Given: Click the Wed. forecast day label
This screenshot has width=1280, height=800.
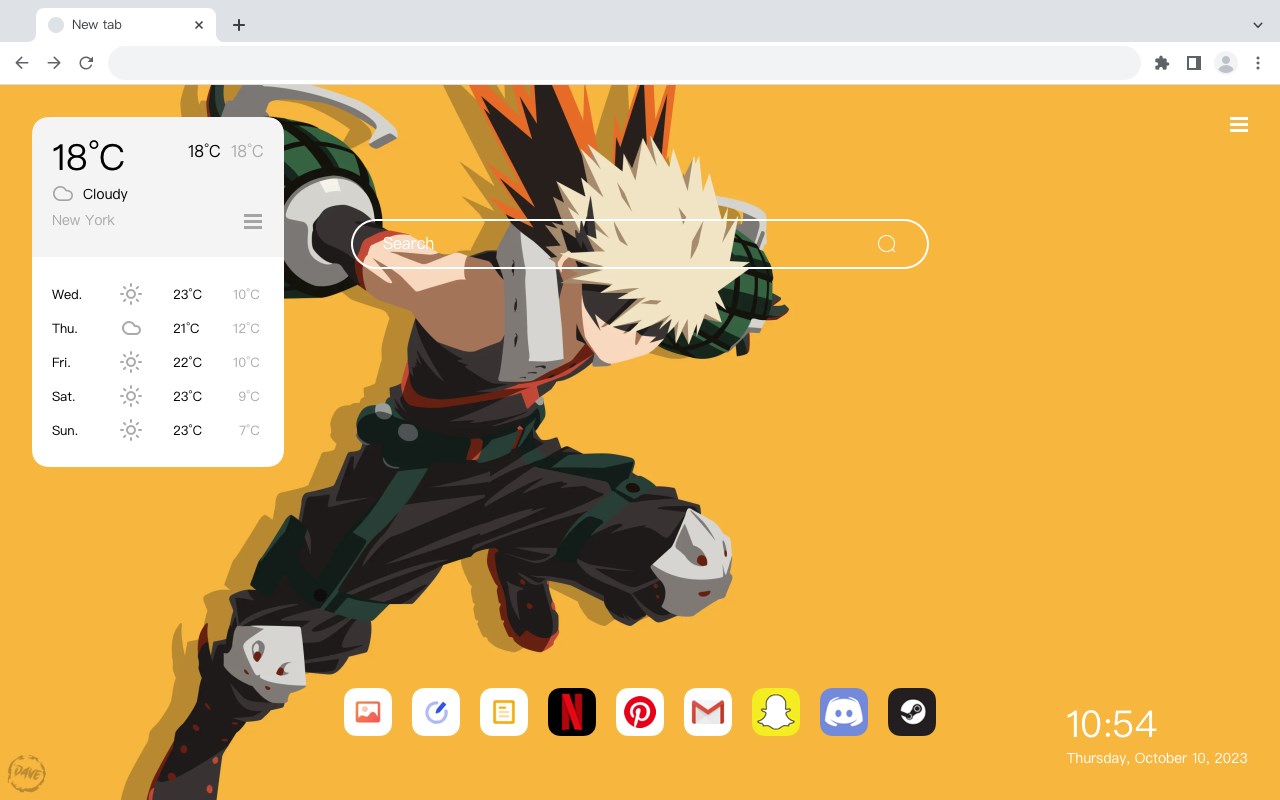Looking at the screenshot, I should click(x=67, y=294).
